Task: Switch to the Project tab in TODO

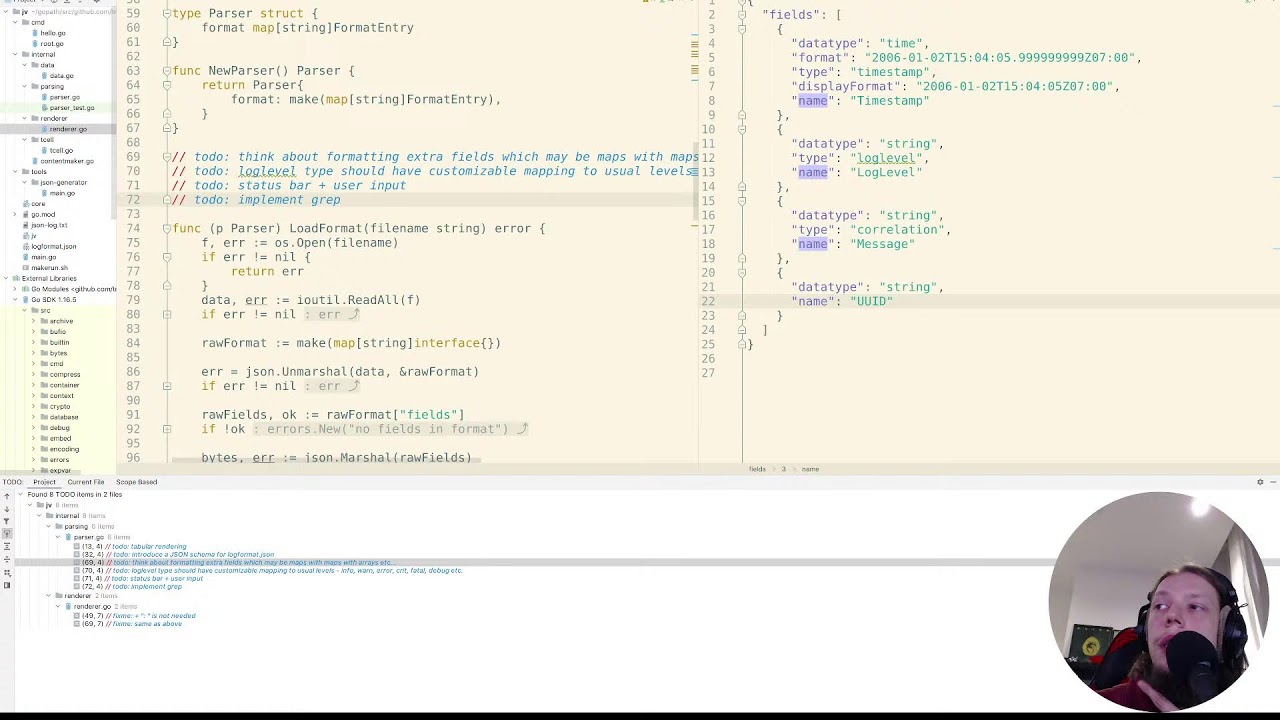Action: [44, 482]
